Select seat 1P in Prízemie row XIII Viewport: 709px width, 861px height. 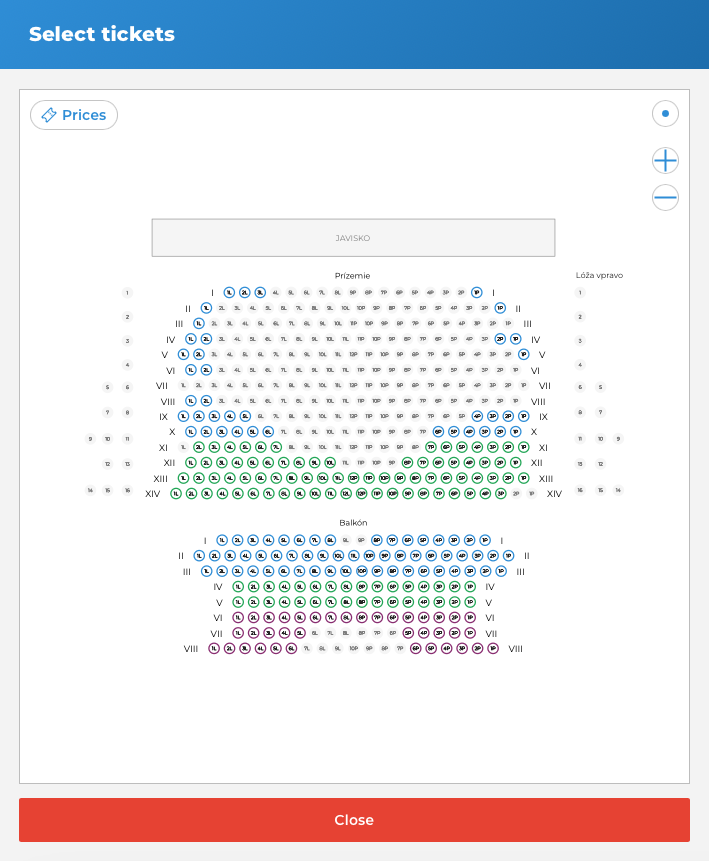click(523, 478)
